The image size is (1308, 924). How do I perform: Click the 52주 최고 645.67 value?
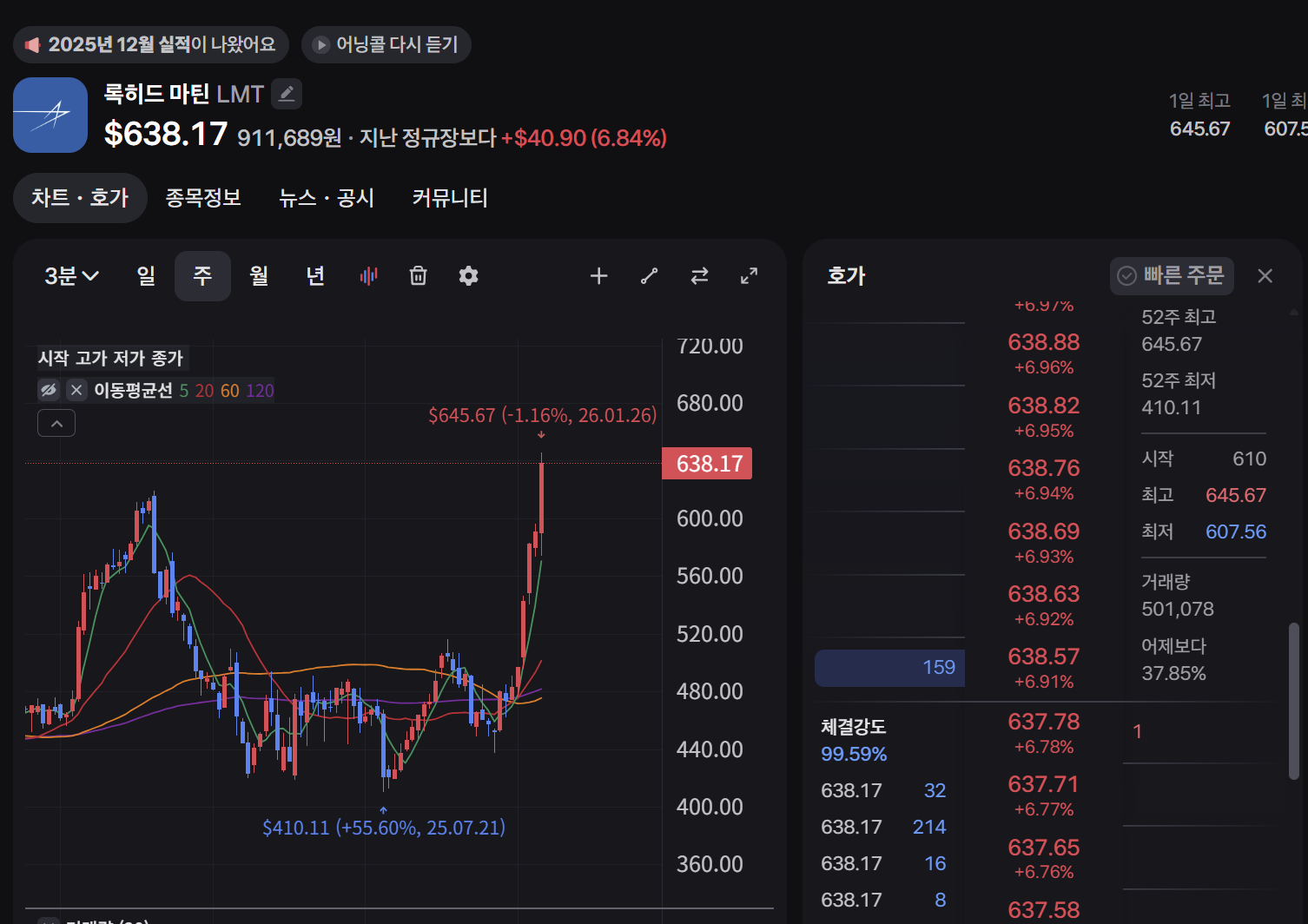tap(1172, 344)
